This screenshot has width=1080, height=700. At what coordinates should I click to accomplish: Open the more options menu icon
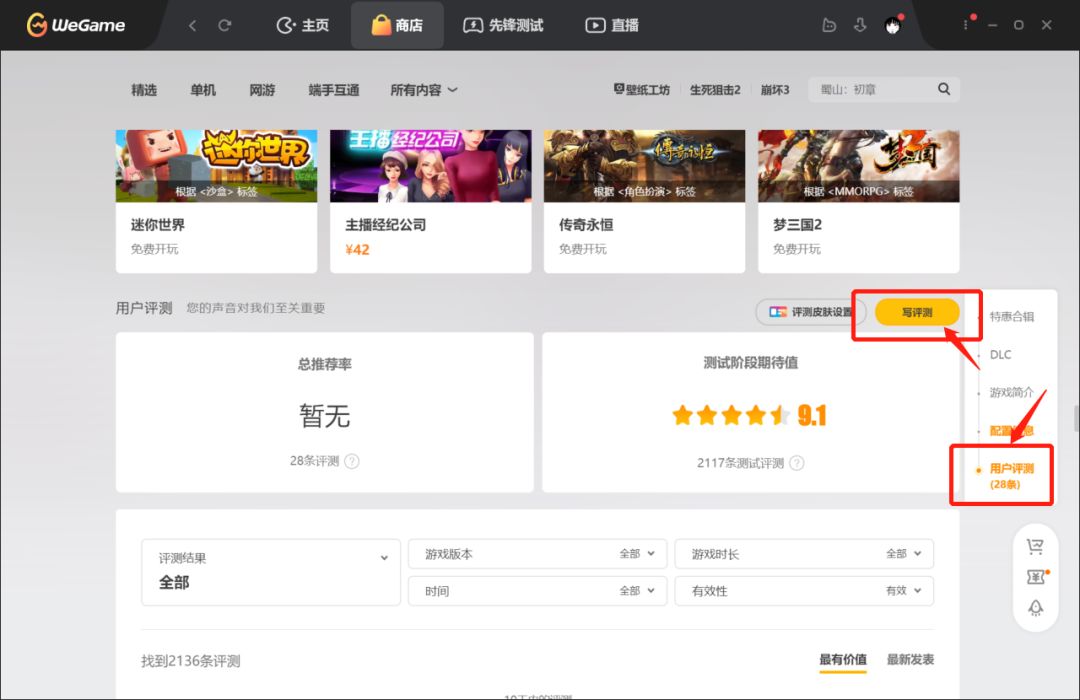coord(966,25)
